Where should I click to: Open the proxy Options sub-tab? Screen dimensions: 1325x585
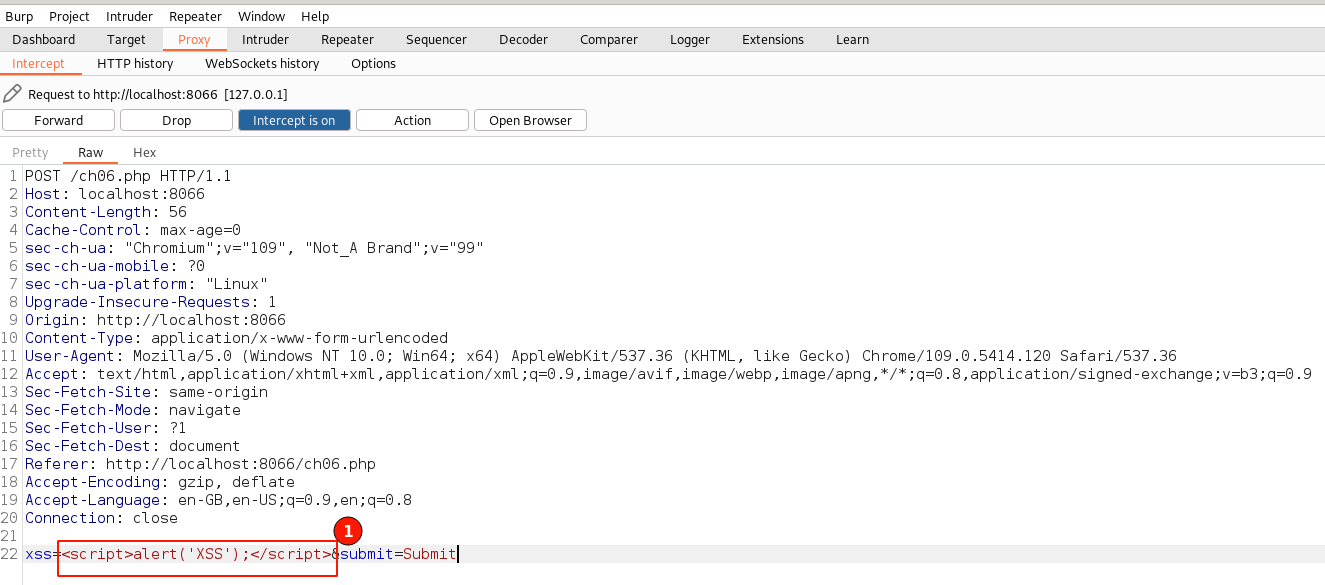point(373,64)
